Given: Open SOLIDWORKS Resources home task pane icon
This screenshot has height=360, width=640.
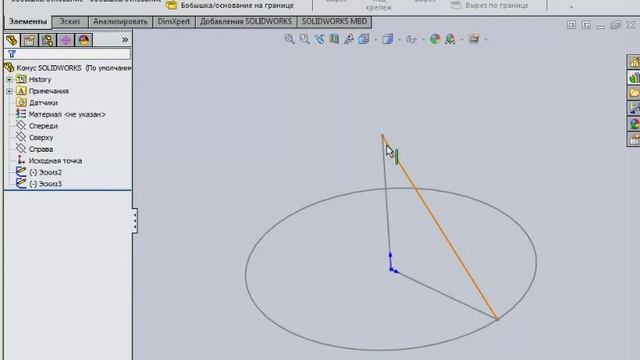Looking at the screenshot, I should pyautogui.click(x=634, y=62).
